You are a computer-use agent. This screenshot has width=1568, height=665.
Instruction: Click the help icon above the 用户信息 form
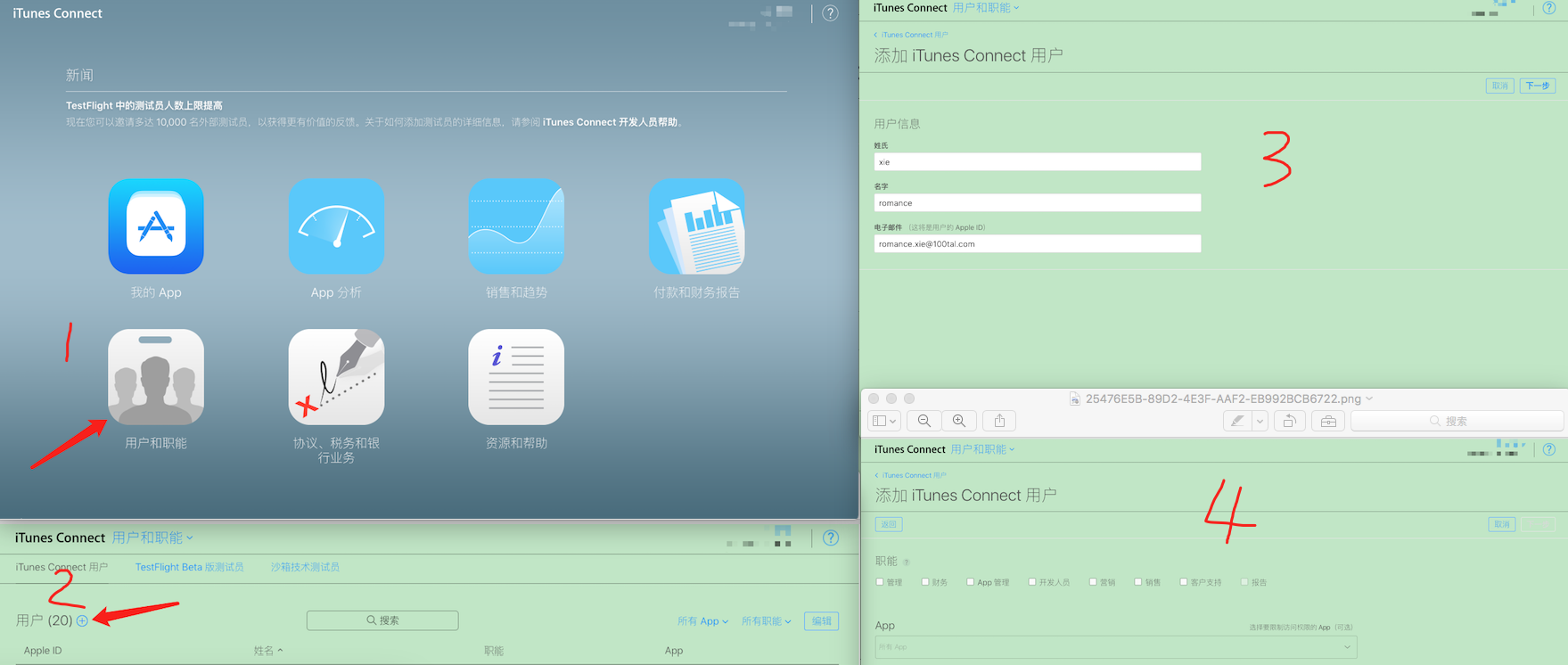coord(1549,8)
